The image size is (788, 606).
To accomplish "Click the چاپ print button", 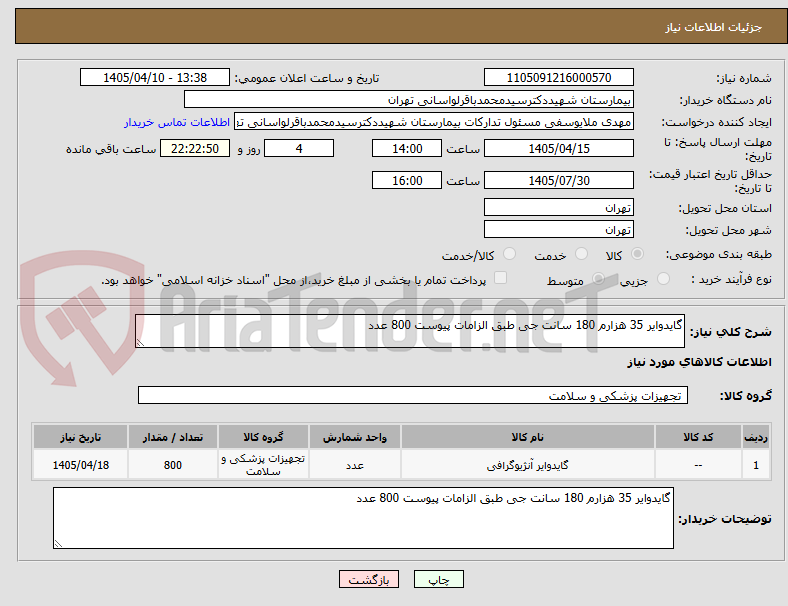I will (439, 579).
